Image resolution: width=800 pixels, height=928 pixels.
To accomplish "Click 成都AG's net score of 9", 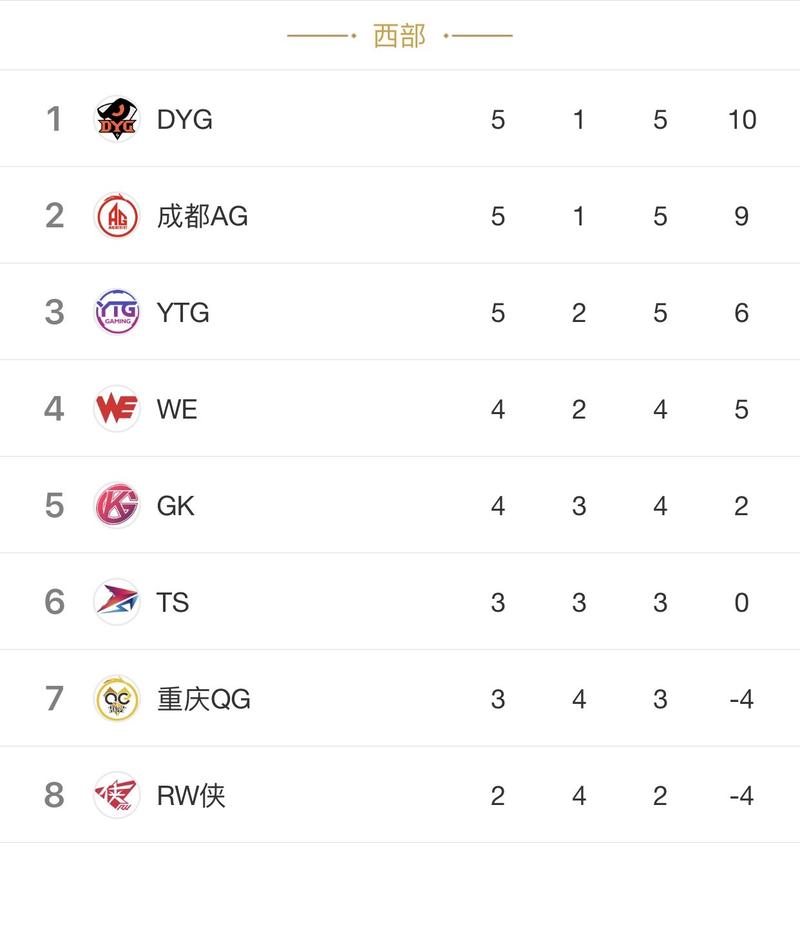I will 741,216.
